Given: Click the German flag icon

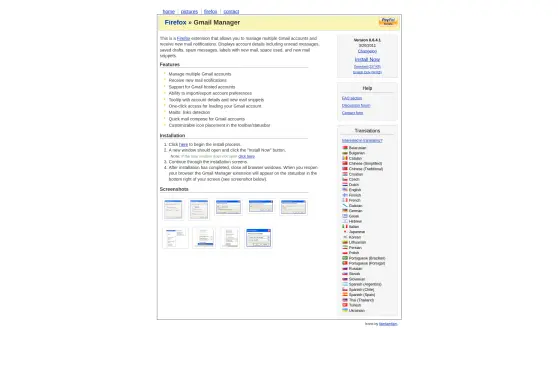Looking at the screenshot, I should point(345,211).
